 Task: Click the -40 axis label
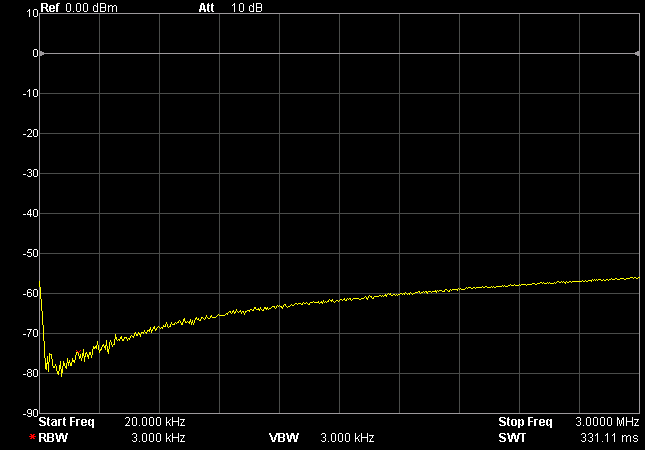[x=30, y=213]
